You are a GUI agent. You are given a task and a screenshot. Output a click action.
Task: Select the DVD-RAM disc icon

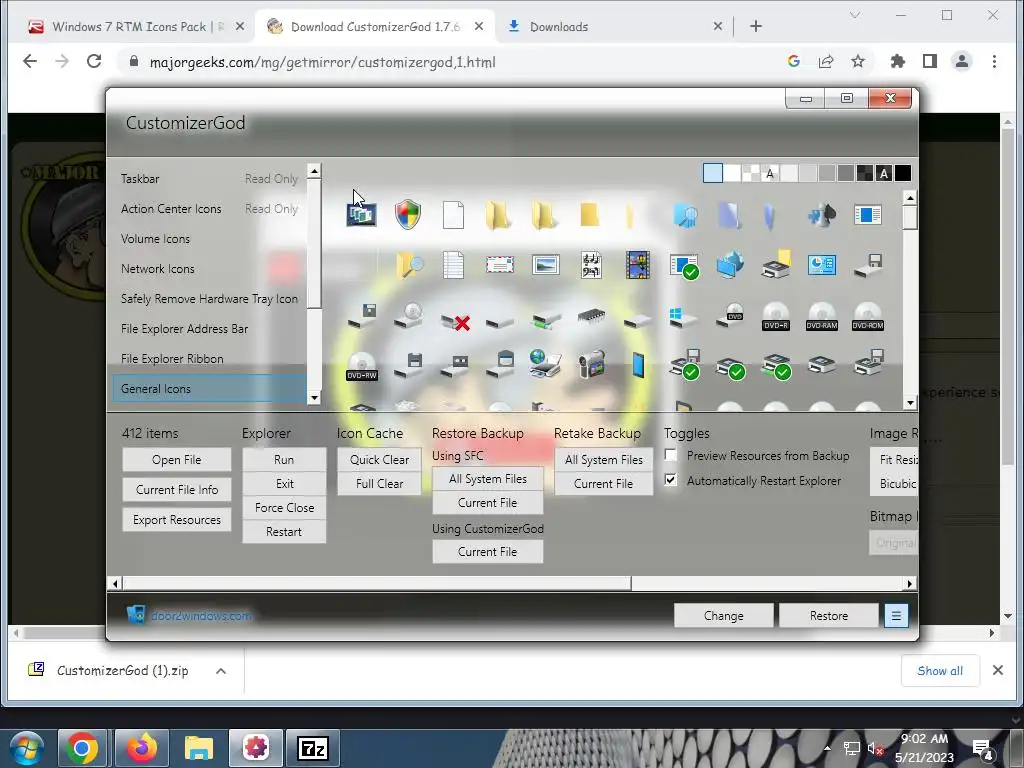(x=822, y=316)
